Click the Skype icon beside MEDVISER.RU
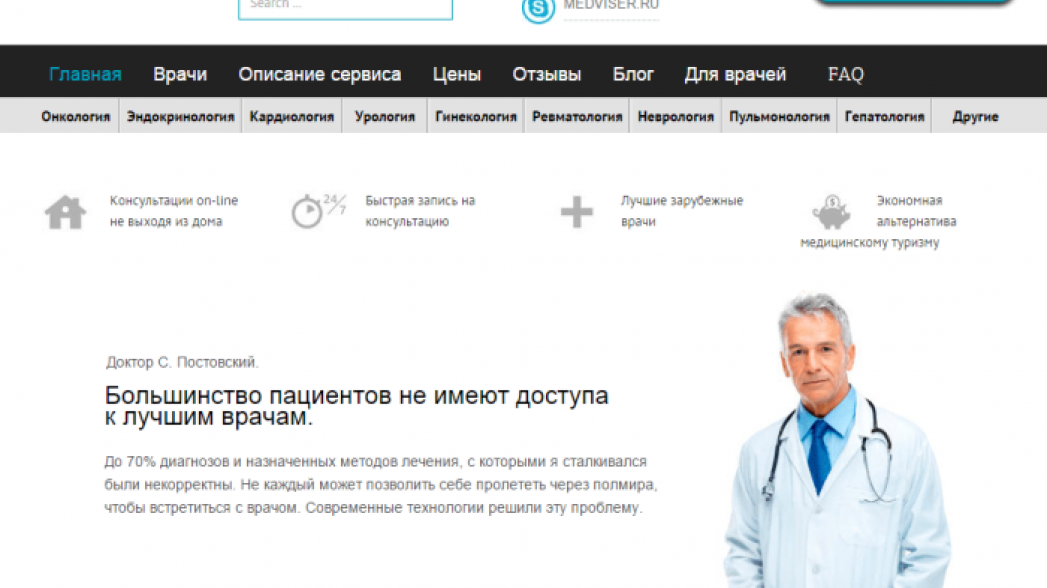This screenshot has height=588, width=1047. click(x=538, y=9)
